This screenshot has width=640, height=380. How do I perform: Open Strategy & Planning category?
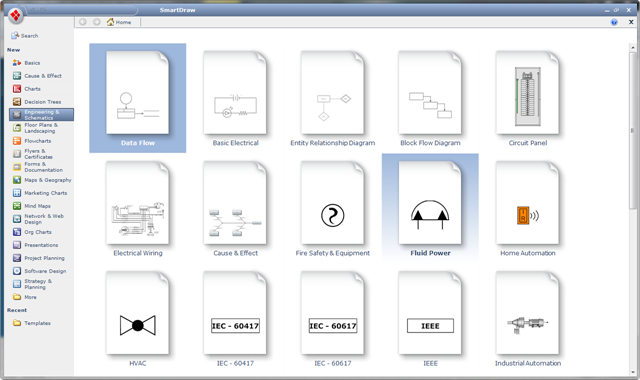(x=32, y=284)
